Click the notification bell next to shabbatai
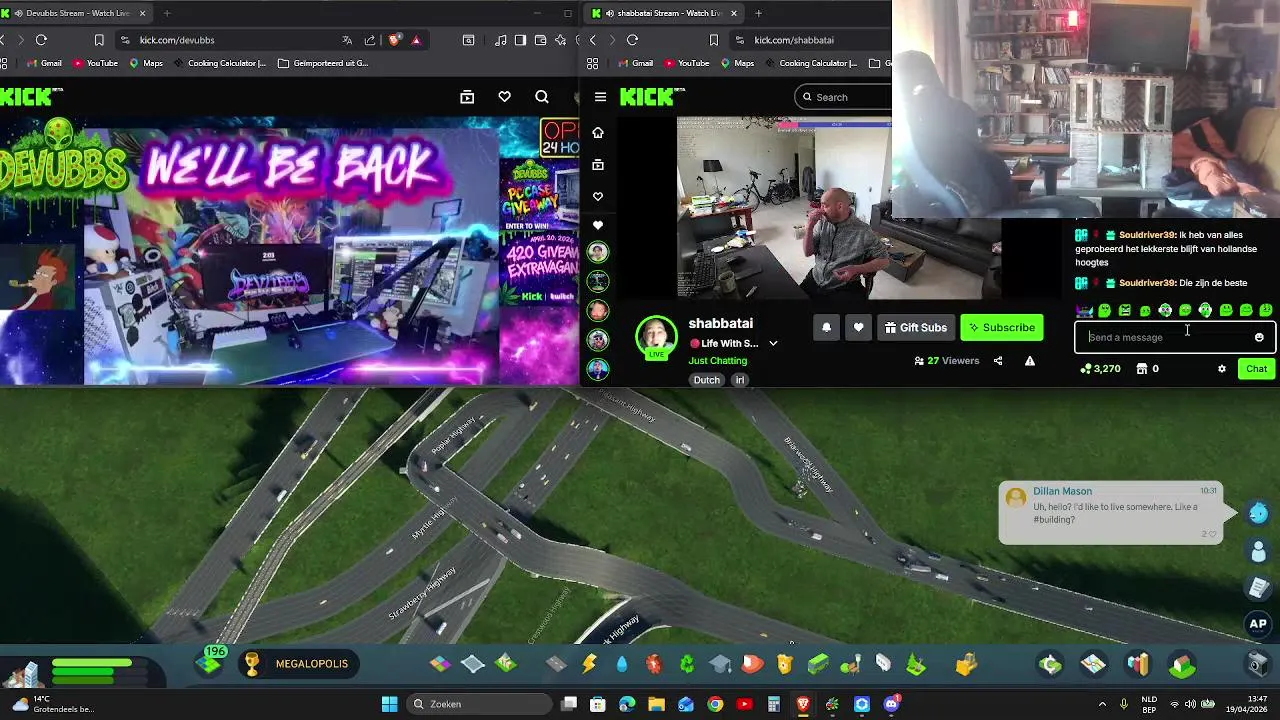The width and height of the screenshot is (1280, 720). 826,327
